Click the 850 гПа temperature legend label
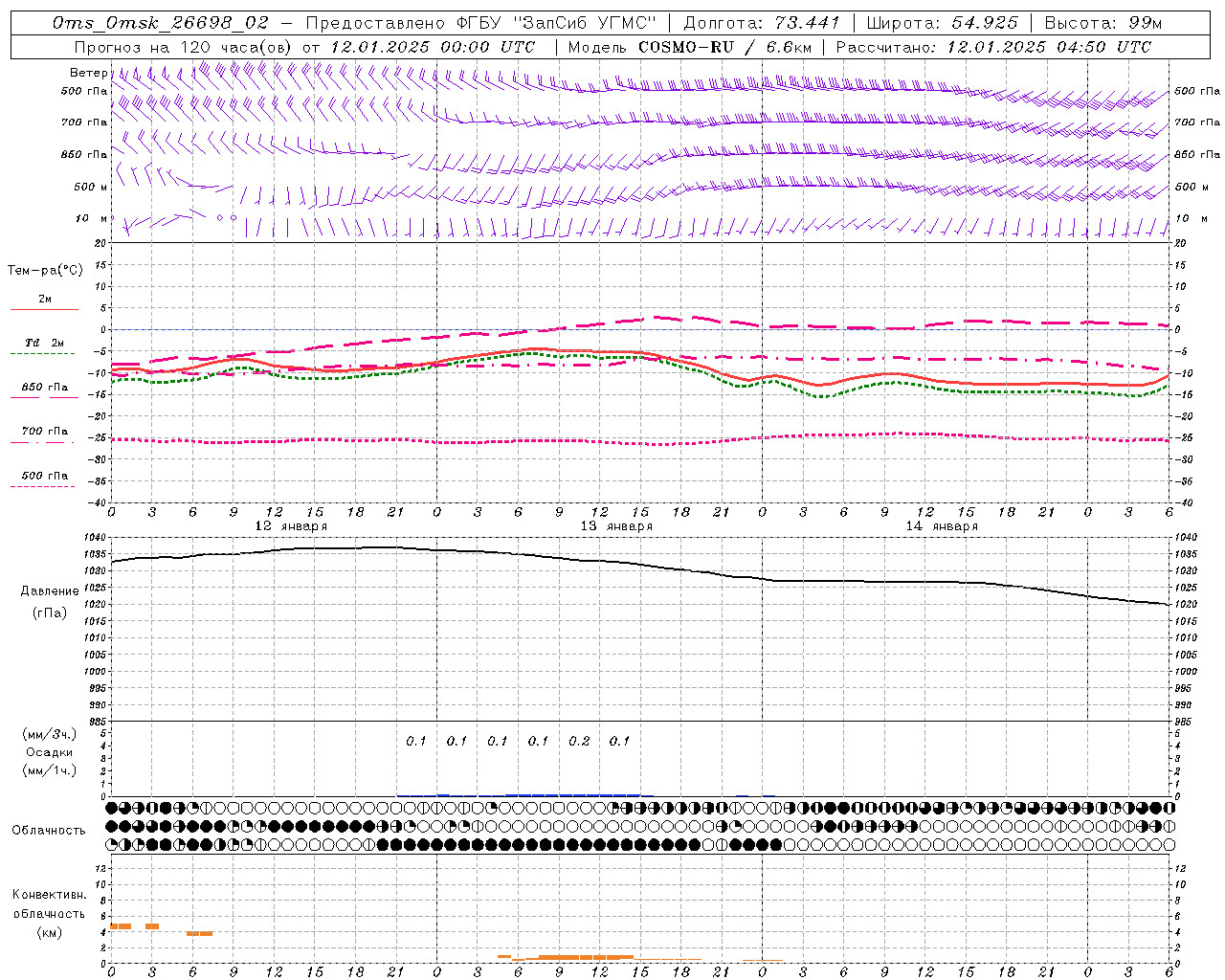The height and width of the screenshot is (980, 1225). pyautogui.click(x=45, y=388)
